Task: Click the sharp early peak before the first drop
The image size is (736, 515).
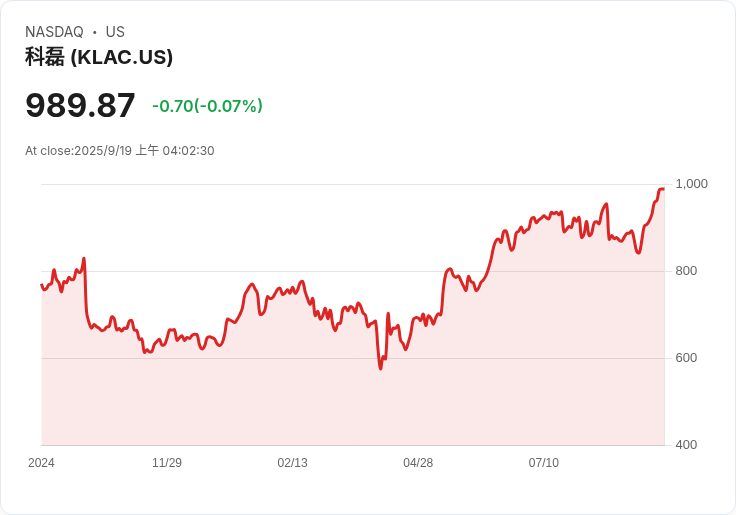Action: pos(84,259)
